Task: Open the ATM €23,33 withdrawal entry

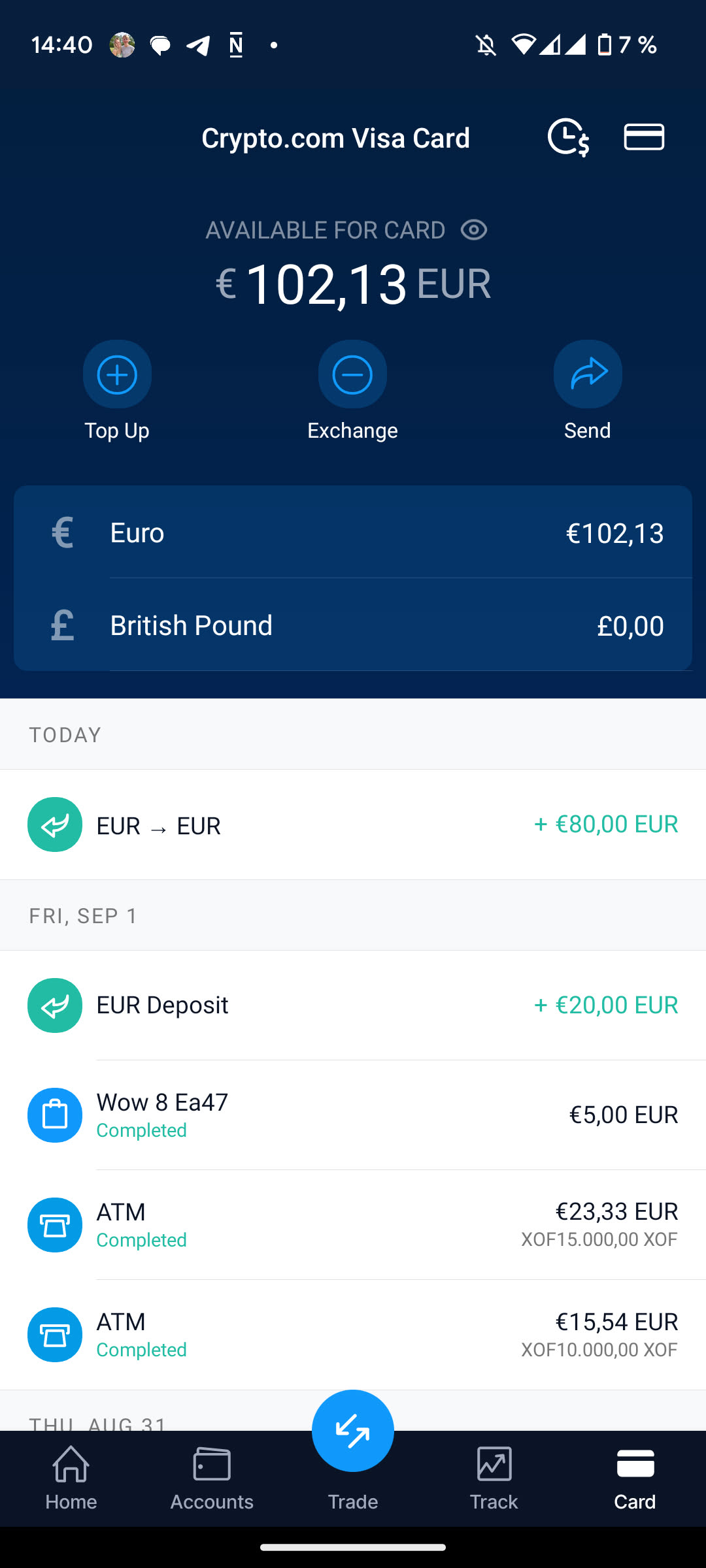Action: point(353,1224)
